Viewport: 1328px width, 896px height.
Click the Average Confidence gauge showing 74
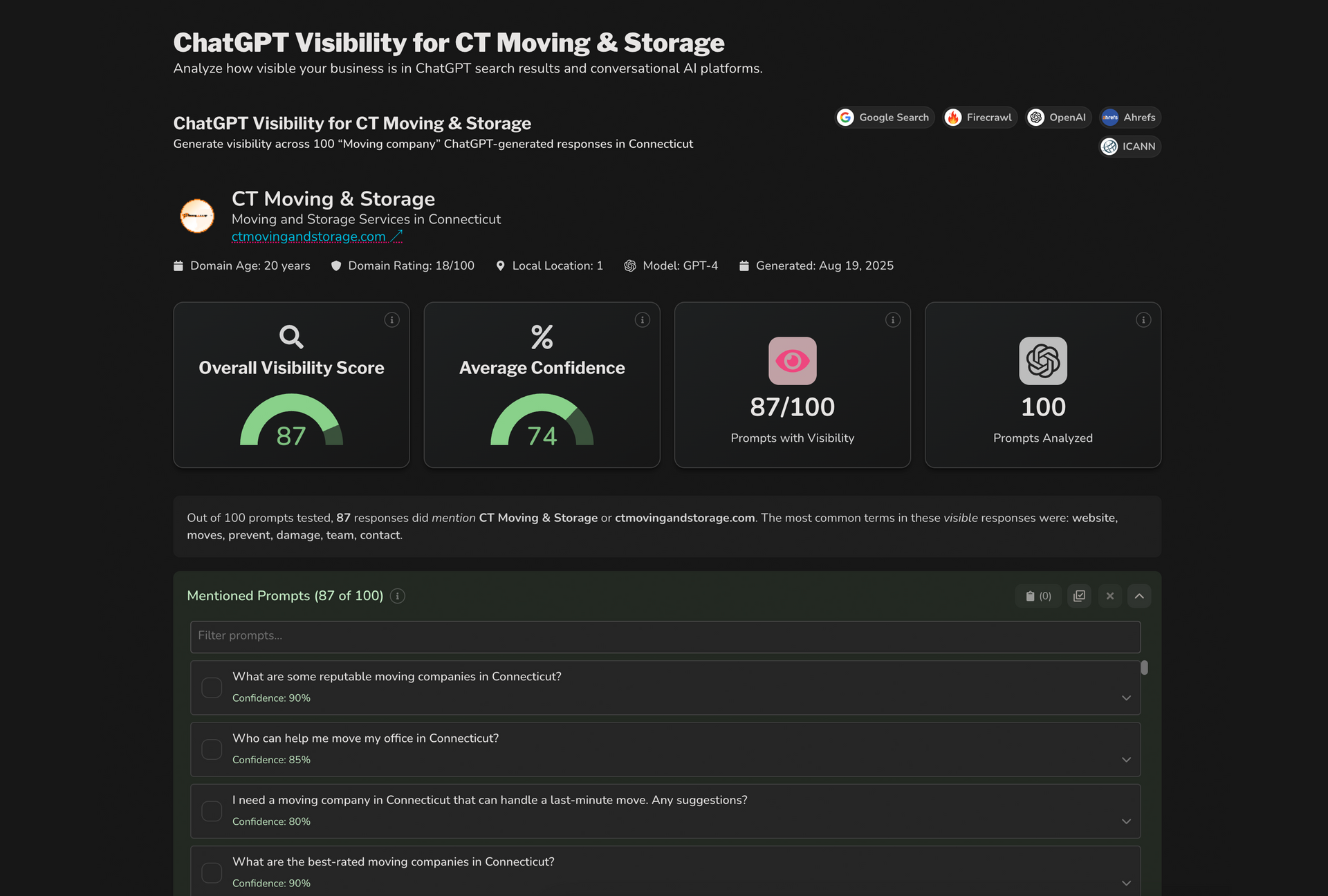pos(542,420)
